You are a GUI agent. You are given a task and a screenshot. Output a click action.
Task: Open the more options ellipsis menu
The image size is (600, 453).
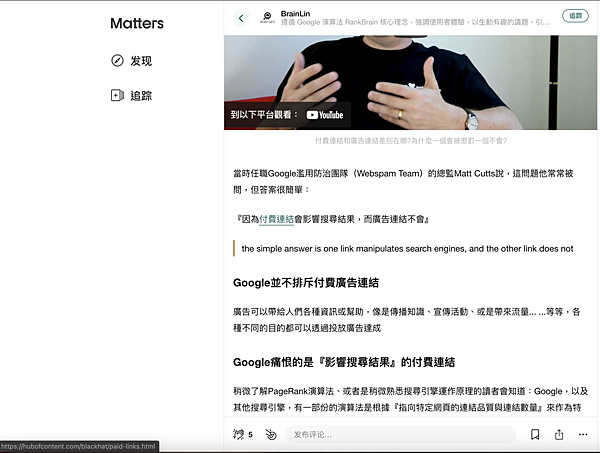583,434
